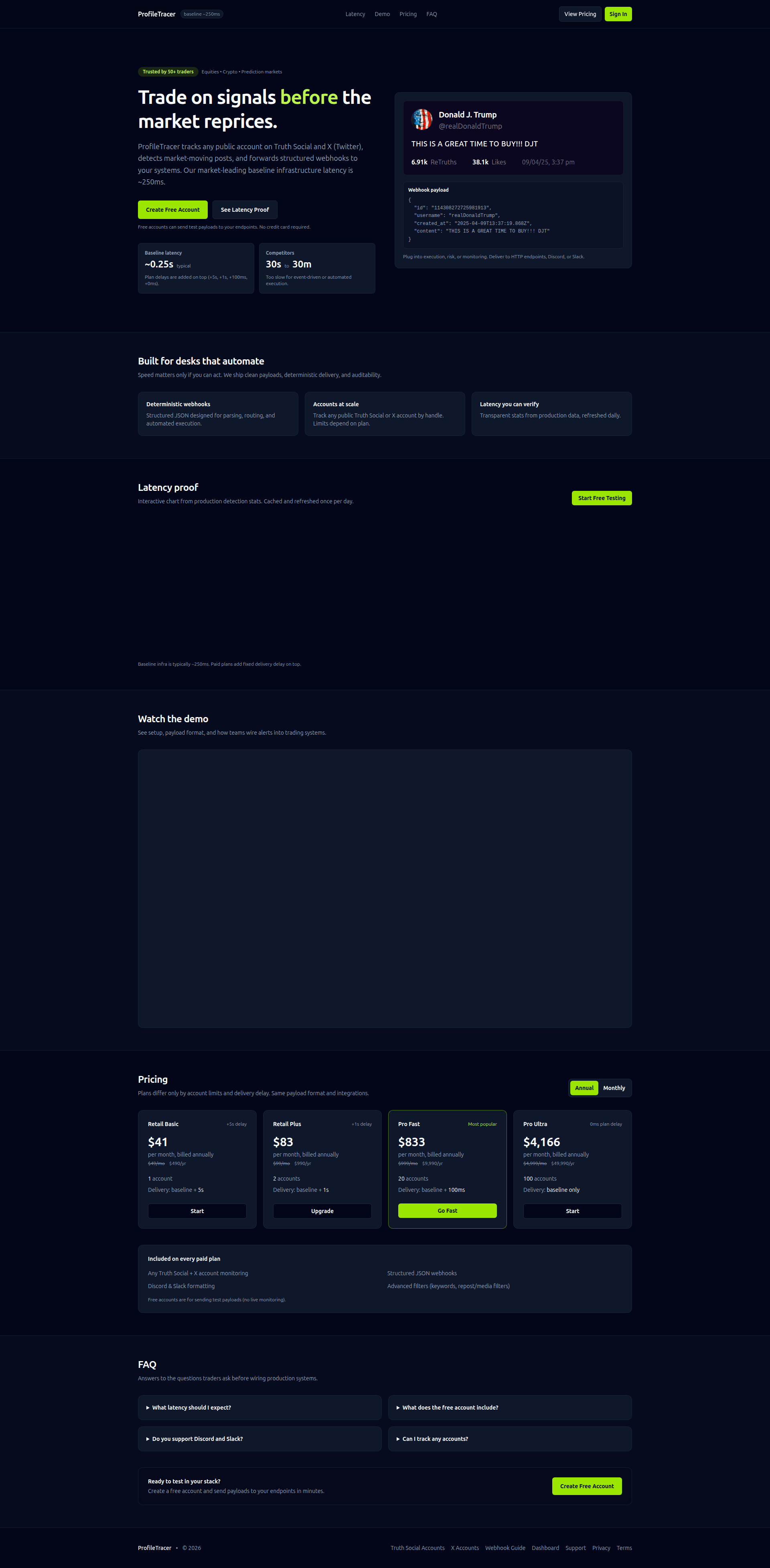Image resolution: width=770 pixels, height=1568 pixels.
Task: Click Start on Pro Ultra plan
Action: pyautogui.click(x=572, y=1211)
